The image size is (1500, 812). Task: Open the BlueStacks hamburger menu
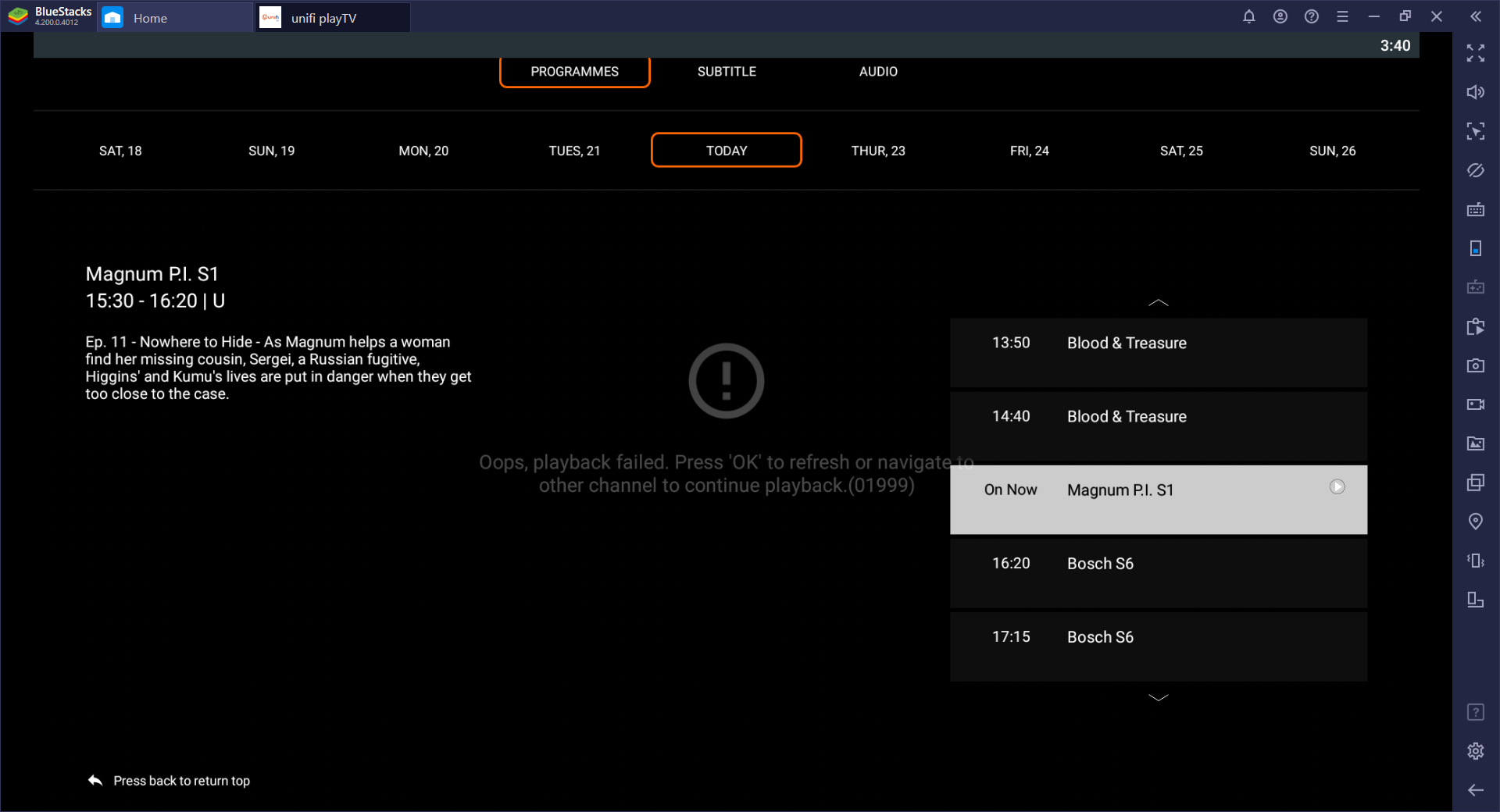1343,16
